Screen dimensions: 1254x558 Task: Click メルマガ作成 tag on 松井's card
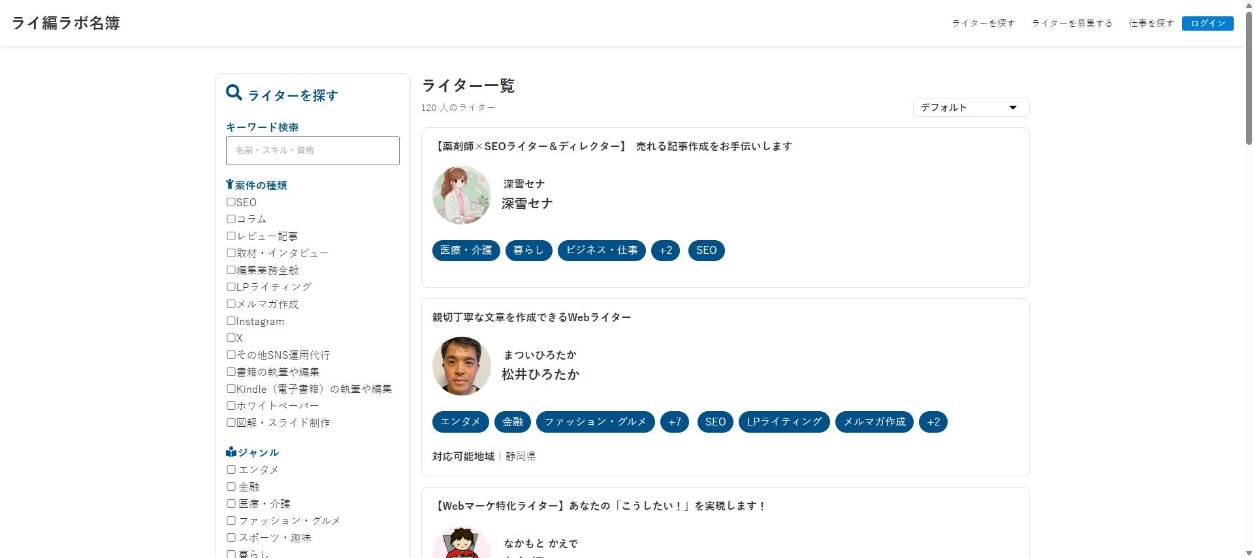[x=875, y=422]
